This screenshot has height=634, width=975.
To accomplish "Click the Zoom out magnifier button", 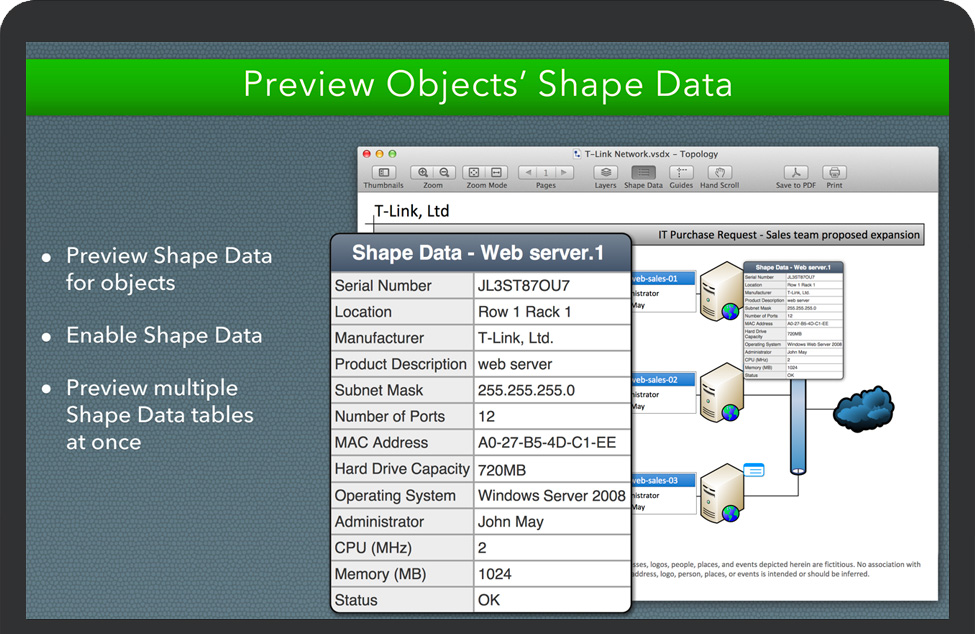I will pos(444,173).
